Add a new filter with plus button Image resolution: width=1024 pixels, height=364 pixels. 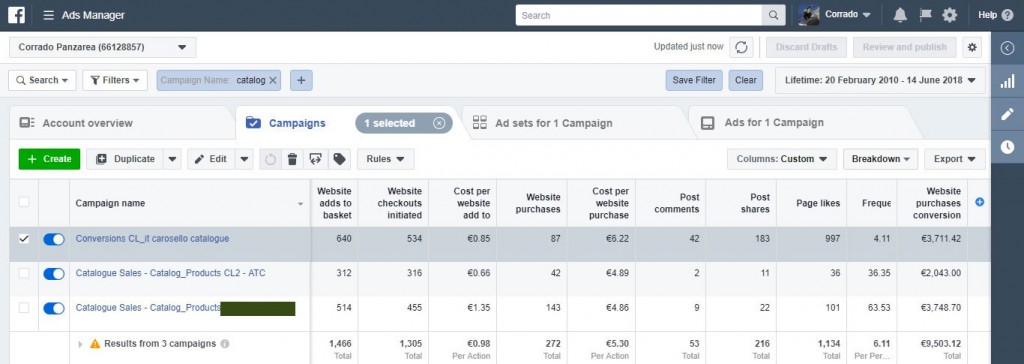[x=301, y=80]
